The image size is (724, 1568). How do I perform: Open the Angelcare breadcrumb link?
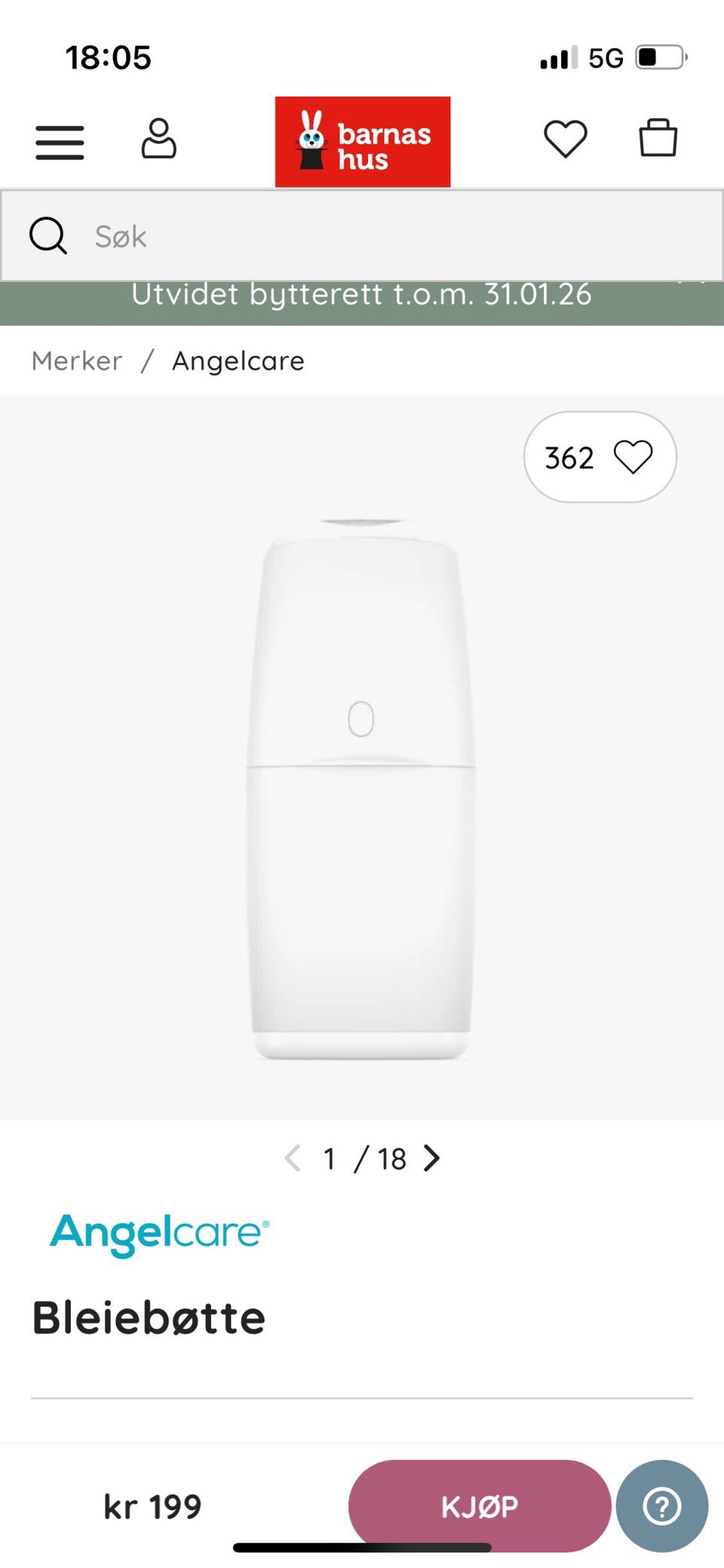coord(238,361)
